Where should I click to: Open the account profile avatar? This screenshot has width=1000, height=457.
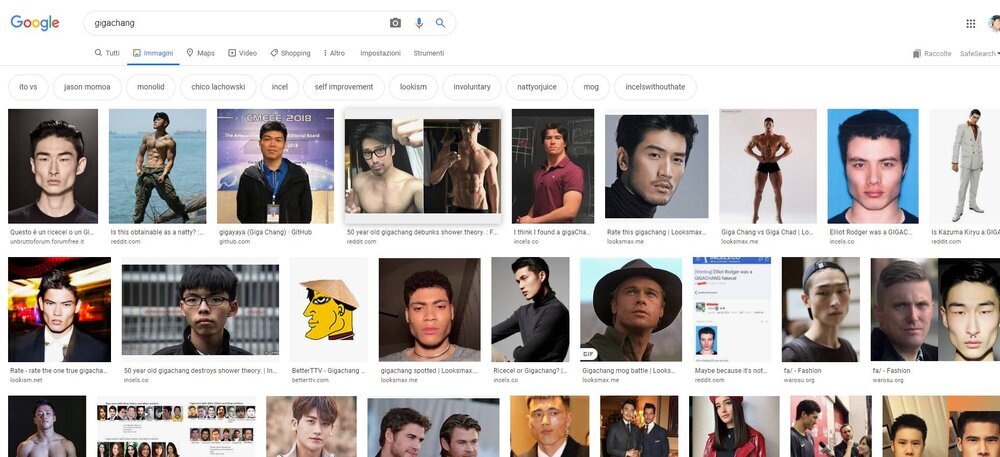pyautogui.click(x=994, y=24)
